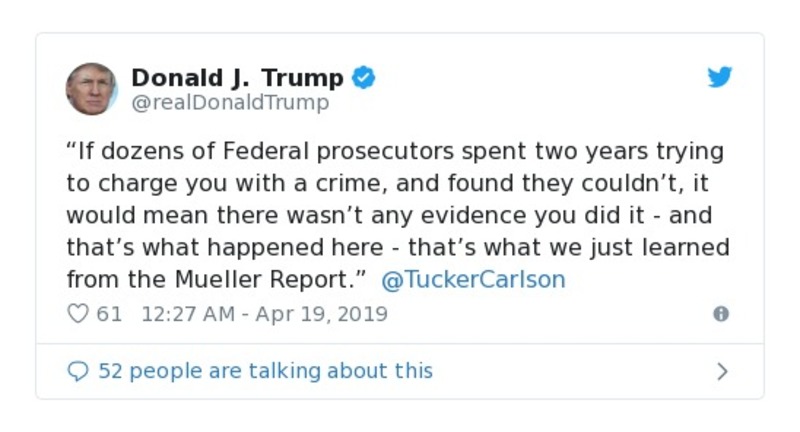Screen dimensions: 800x432
Task: Open the Donald J. Trump display name
Action: pyautogui.click(x=237, y=78)
